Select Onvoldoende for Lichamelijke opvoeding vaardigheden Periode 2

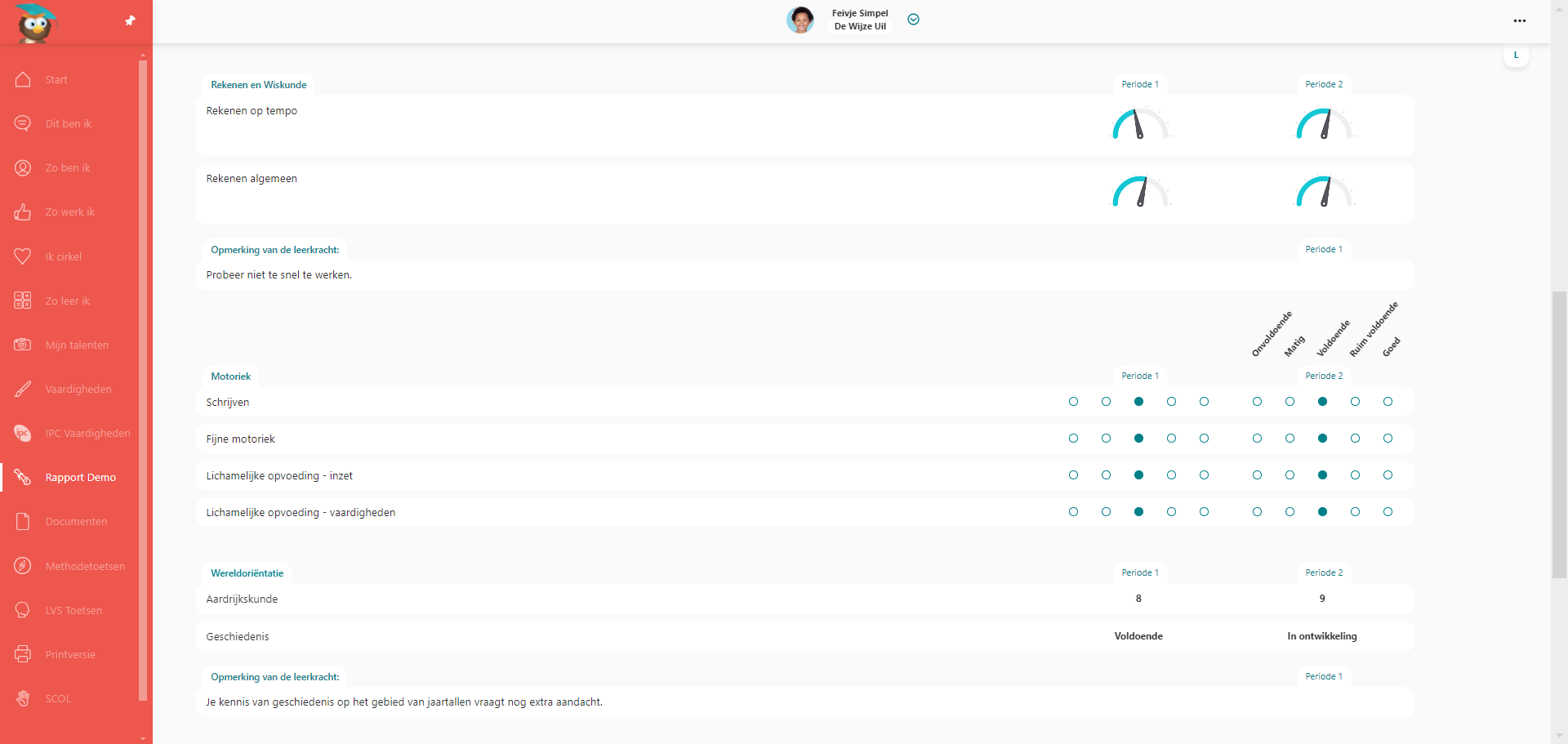point(1257,512)
